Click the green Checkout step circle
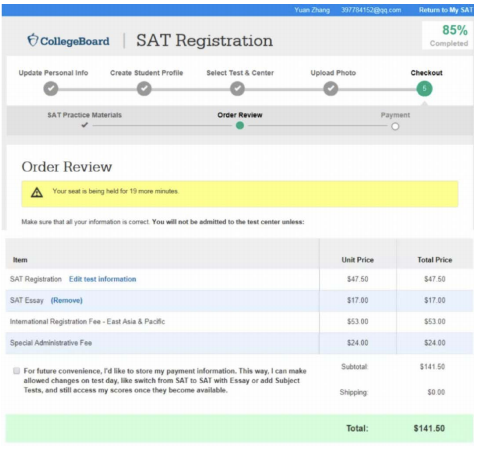 point(424,89)
